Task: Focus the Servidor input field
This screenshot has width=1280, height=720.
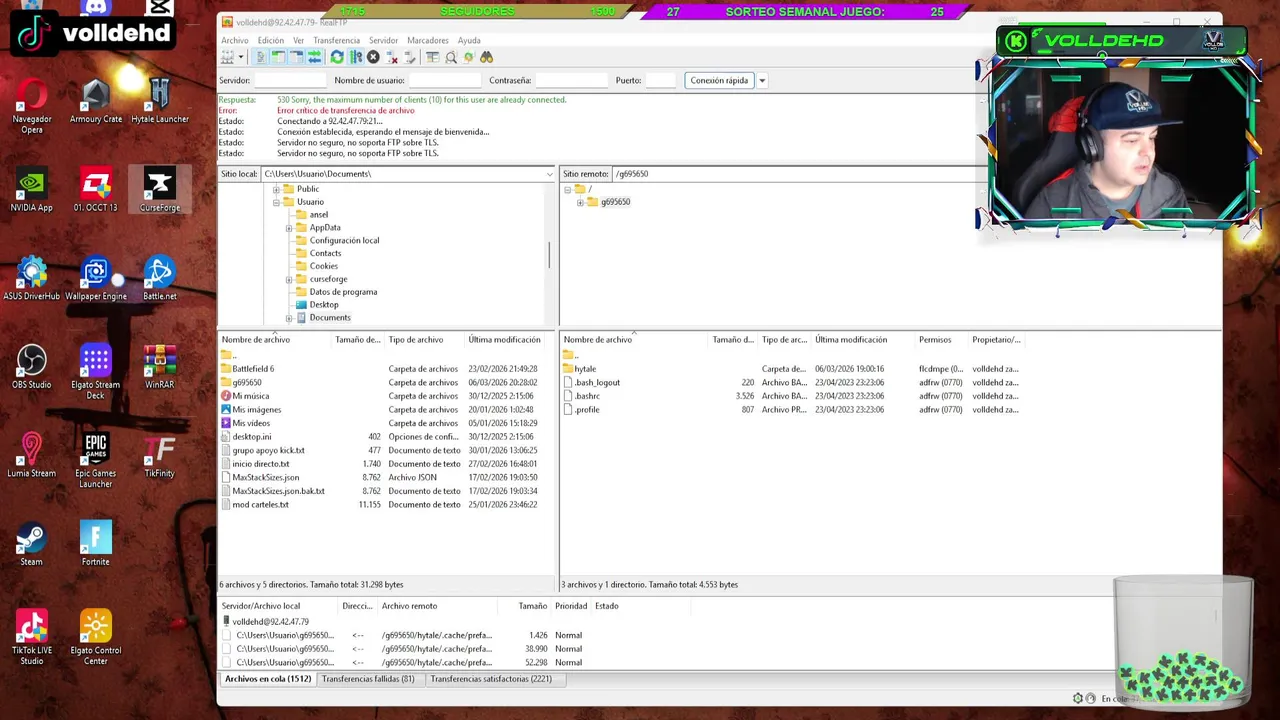Action: click(x=291, y=80)
